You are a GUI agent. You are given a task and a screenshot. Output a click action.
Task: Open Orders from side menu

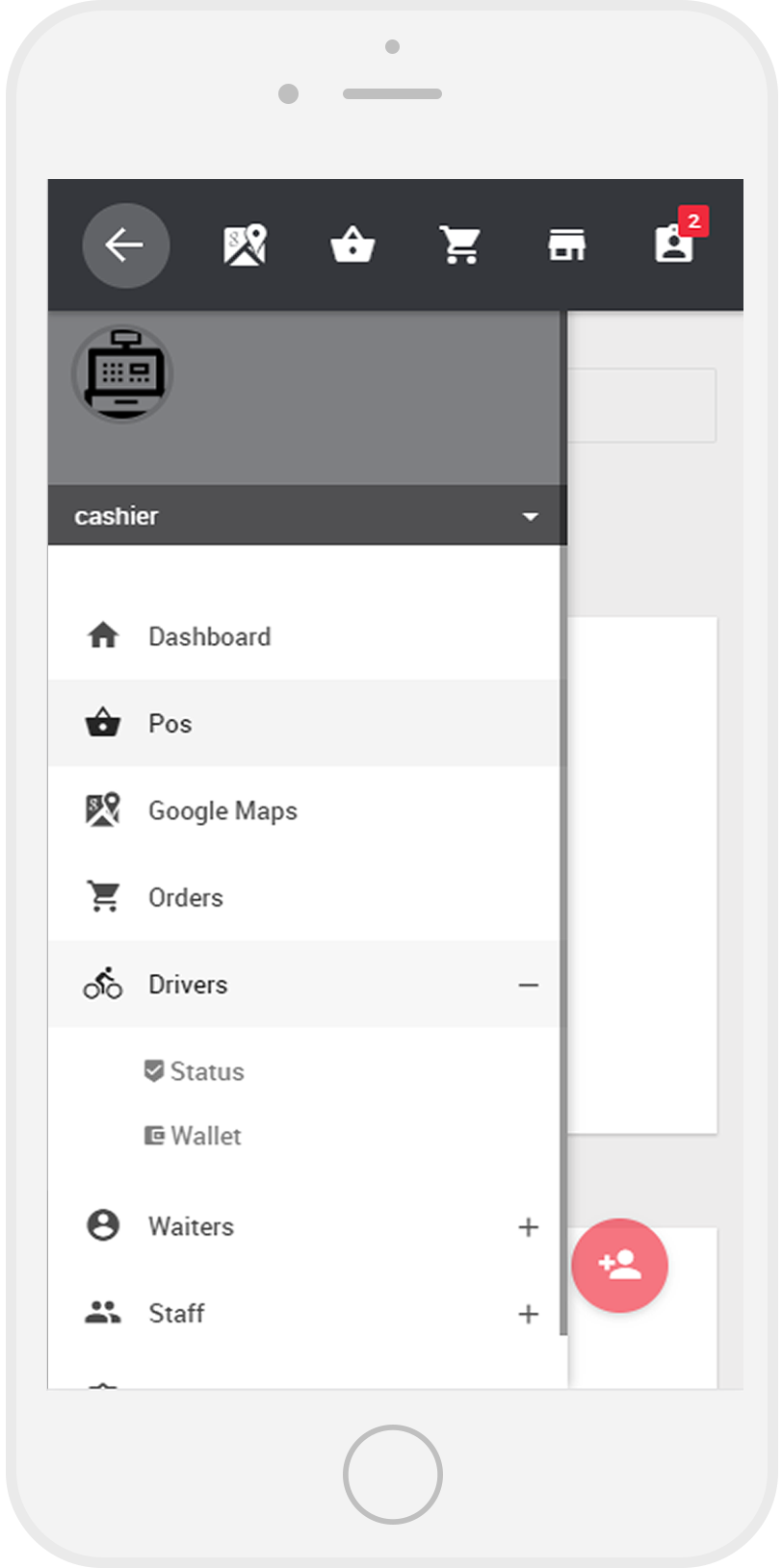coord(186,898)
